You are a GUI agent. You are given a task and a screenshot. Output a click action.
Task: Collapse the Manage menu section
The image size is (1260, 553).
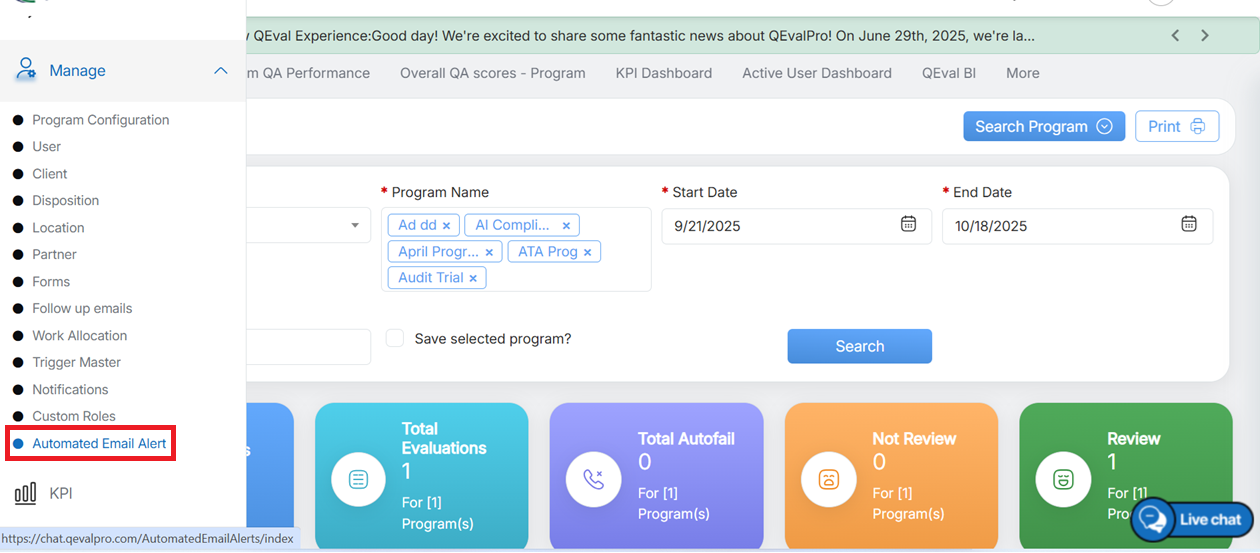tap(221, 70)
